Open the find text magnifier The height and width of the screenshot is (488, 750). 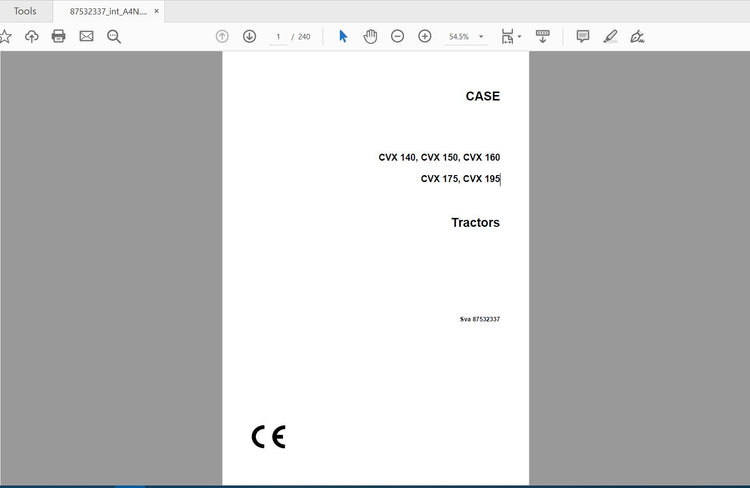pyautogui.click(x=114, y=36)
